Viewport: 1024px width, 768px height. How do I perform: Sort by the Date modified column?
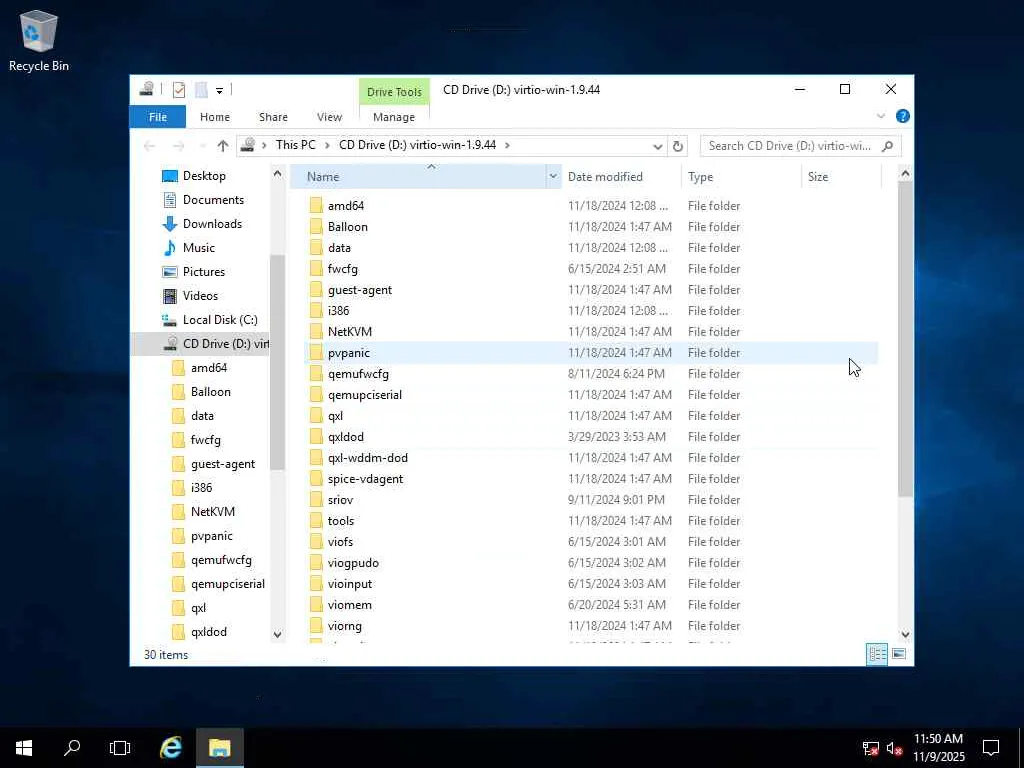(x=605, y=176)
